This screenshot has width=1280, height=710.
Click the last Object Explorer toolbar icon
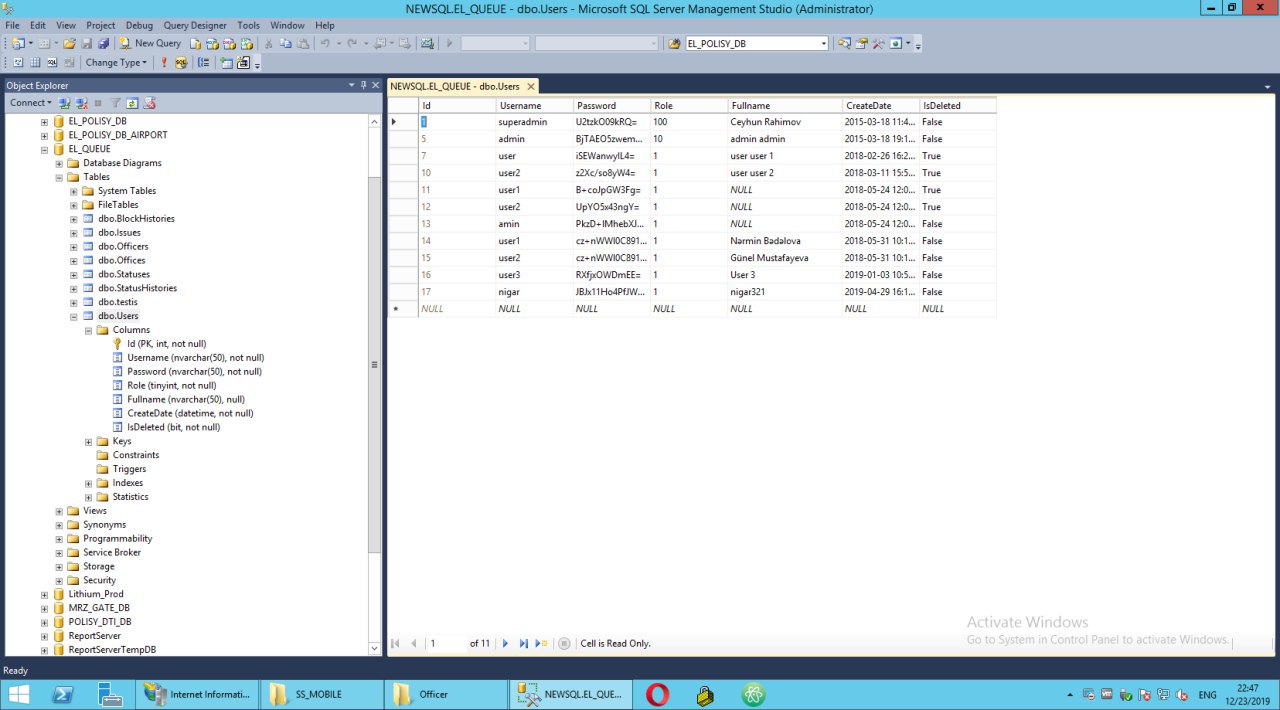click(149, 103)
